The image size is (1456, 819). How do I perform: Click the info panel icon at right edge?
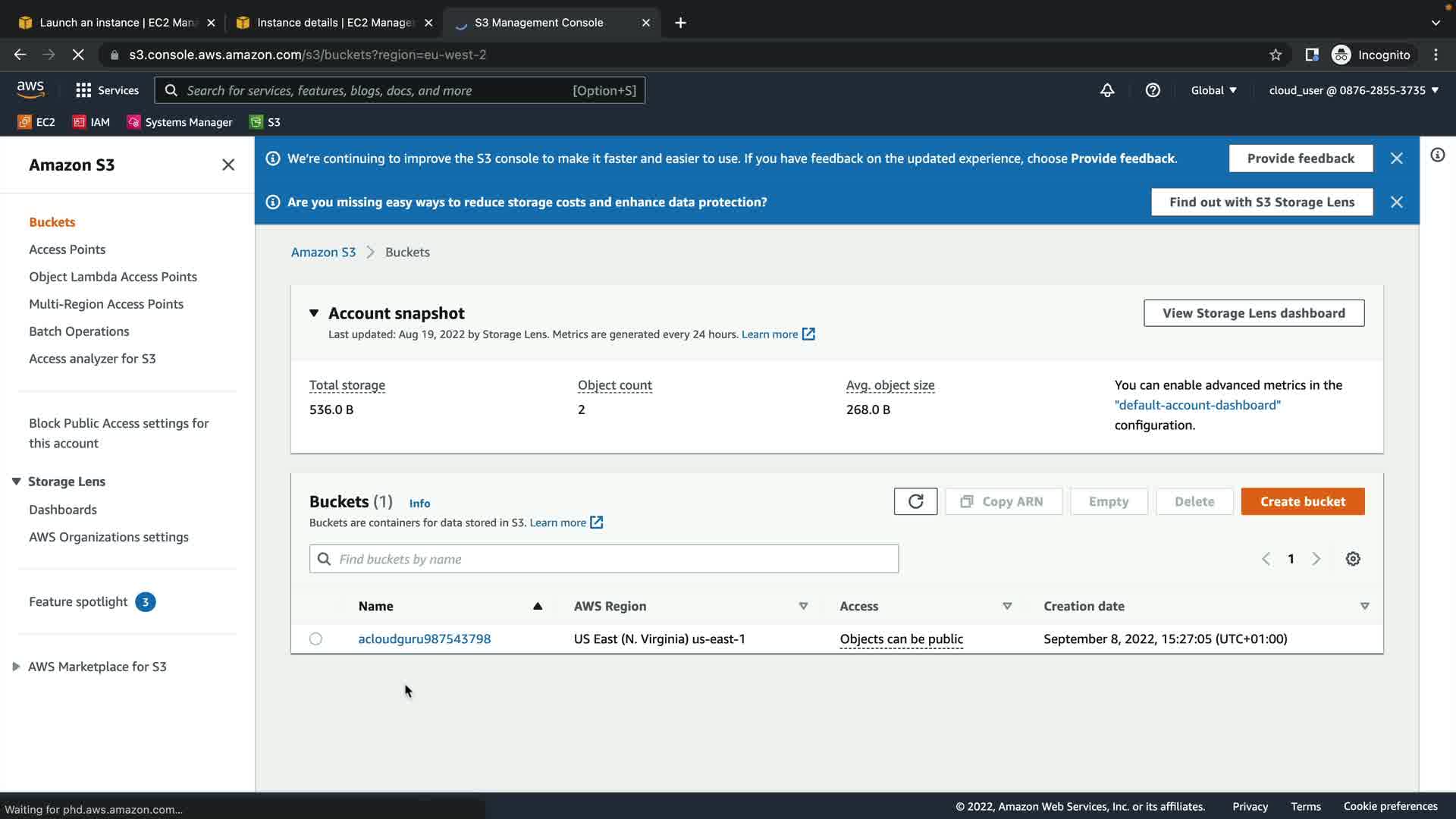tap(1437, 155)
